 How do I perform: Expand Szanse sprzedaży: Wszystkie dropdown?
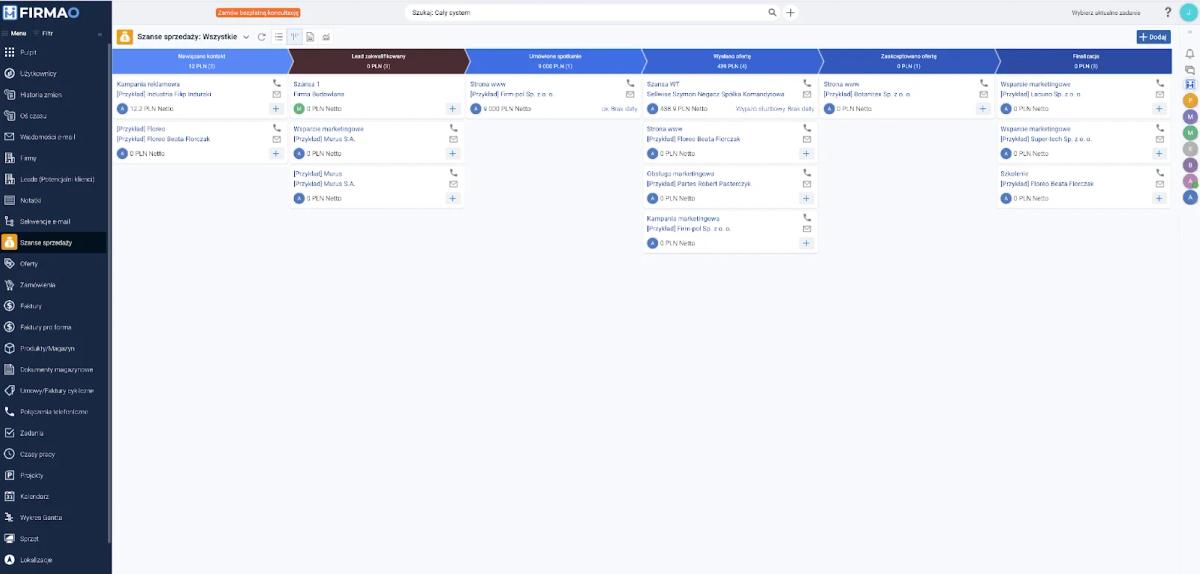click(246, 37)
